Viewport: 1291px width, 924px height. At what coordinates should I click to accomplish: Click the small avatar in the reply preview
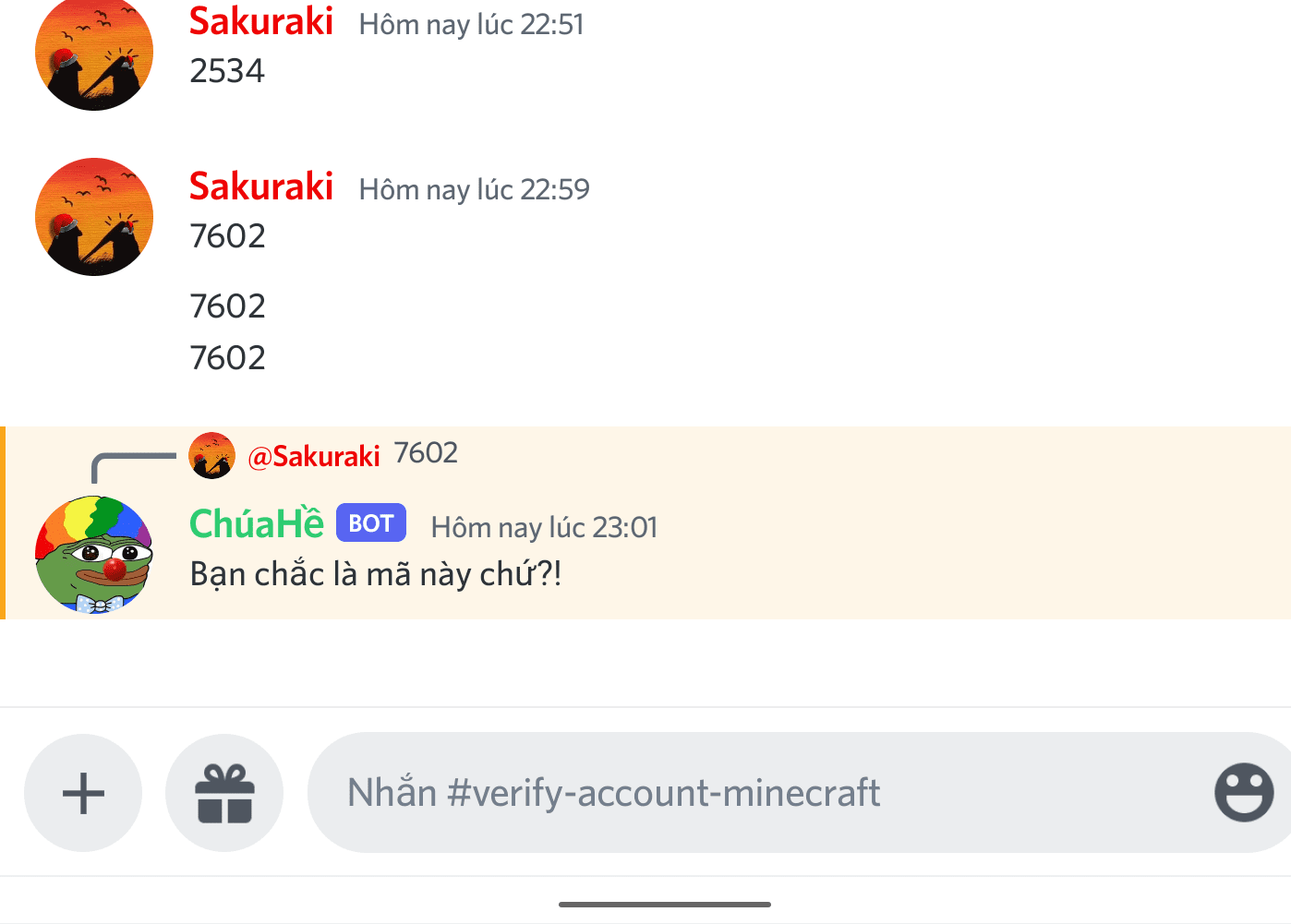211,454
